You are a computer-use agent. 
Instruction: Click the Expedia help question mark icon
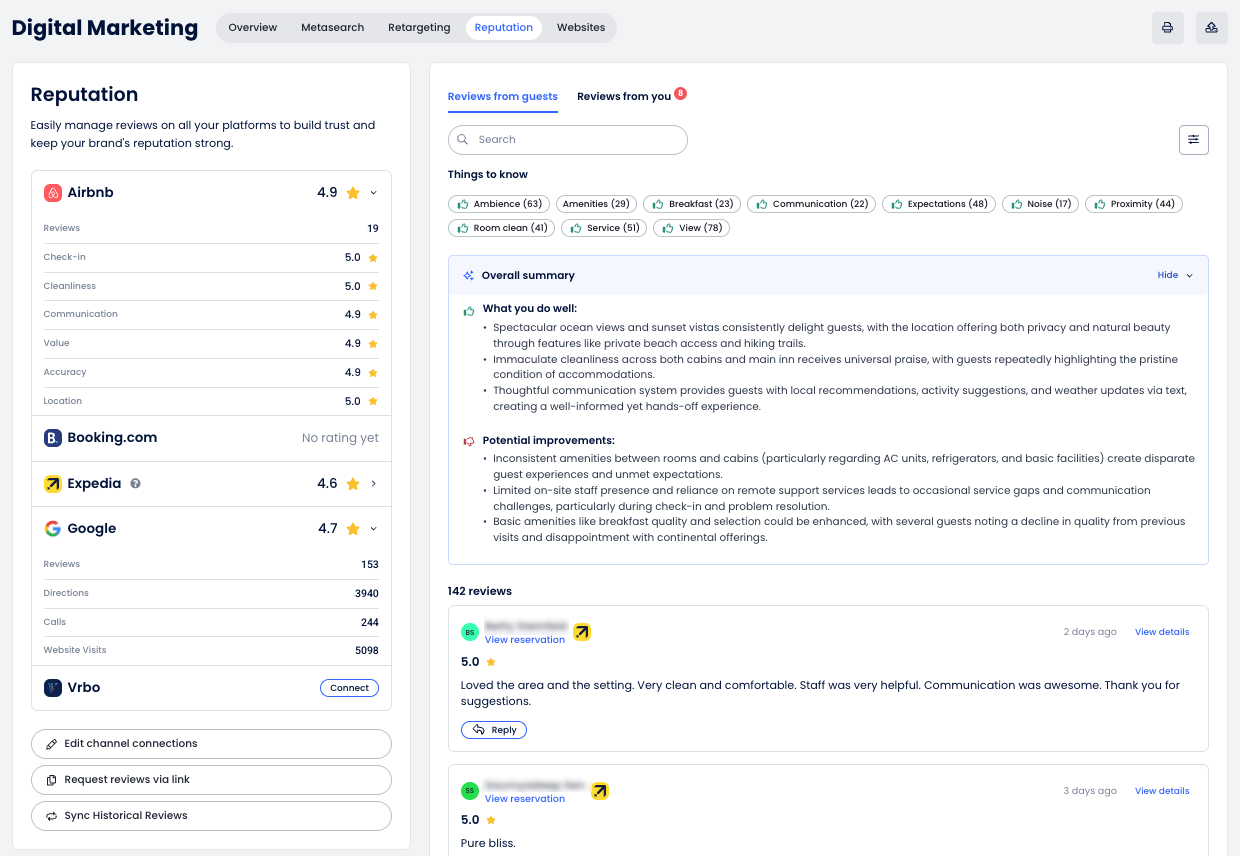tap(135, 484)
